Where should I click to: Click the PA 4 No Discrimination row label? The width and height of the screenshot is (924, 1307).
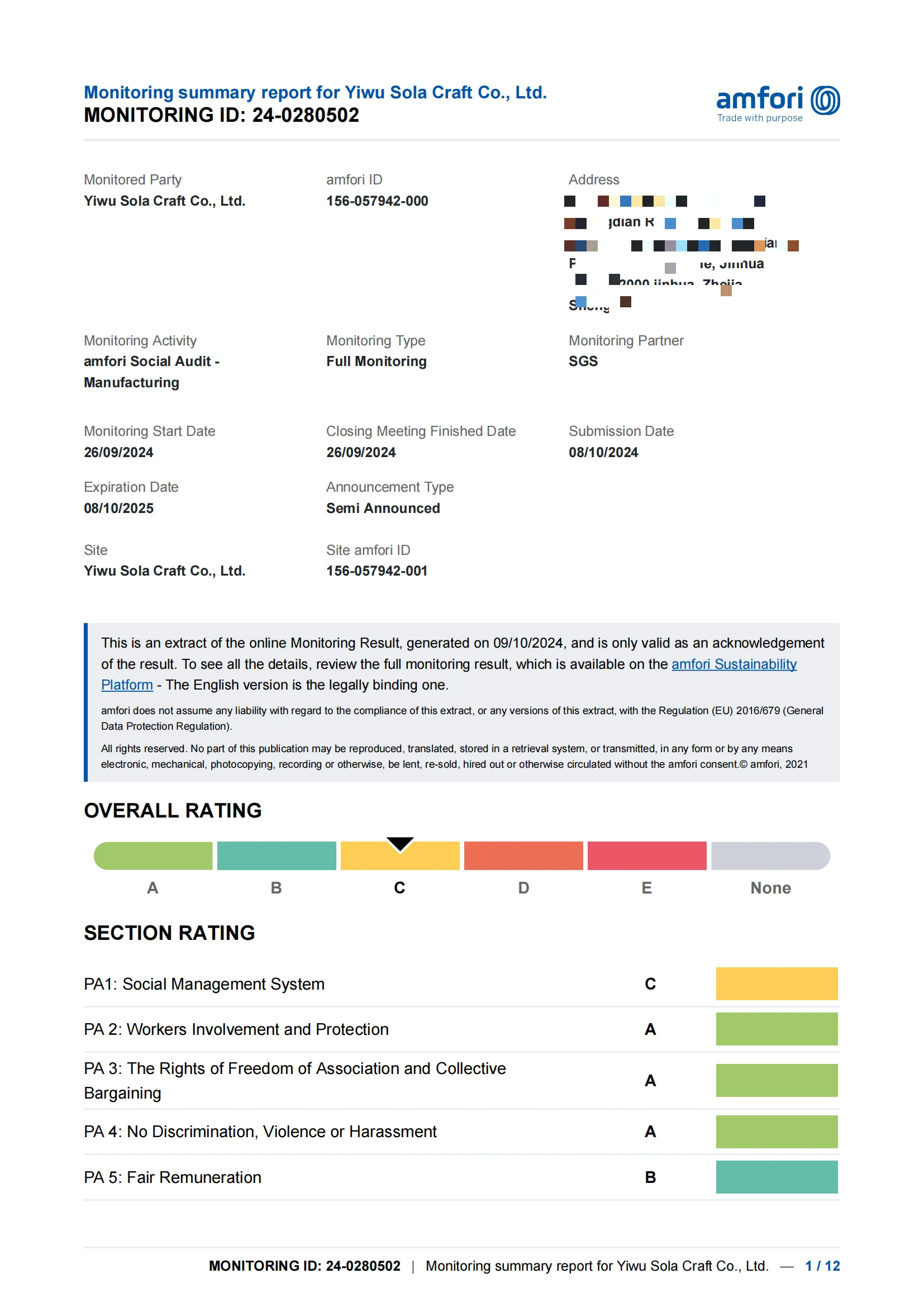(x=260, y=1131)
